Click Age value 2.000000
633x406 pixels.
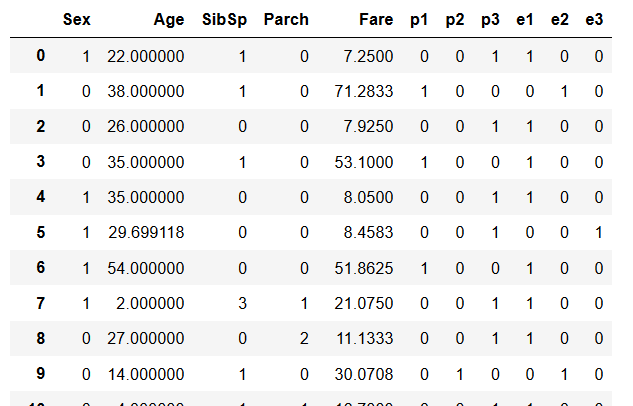[x=150, y=303]
